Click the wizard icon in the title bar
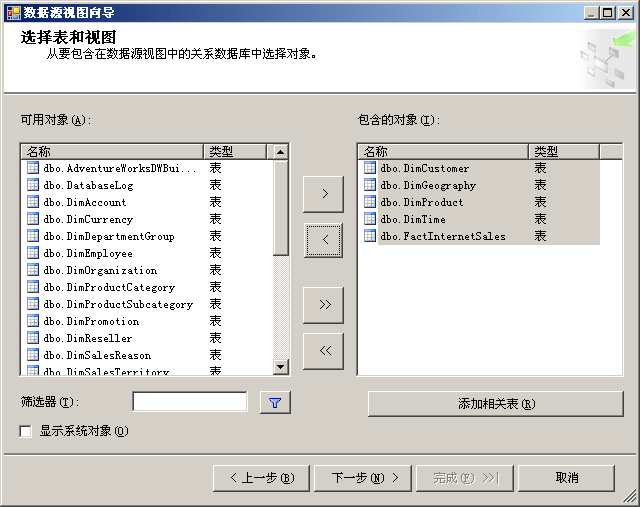This screenshot has width=640, height=507. (x=13, y=12)
